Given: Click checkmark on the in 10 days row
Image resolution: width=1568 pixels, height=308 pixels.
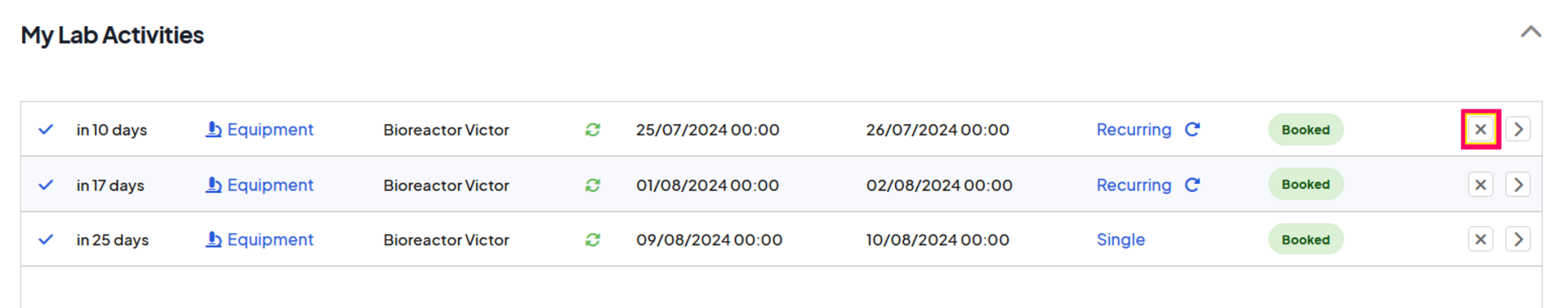Looking at the screenshot, I should coord(46,129).
